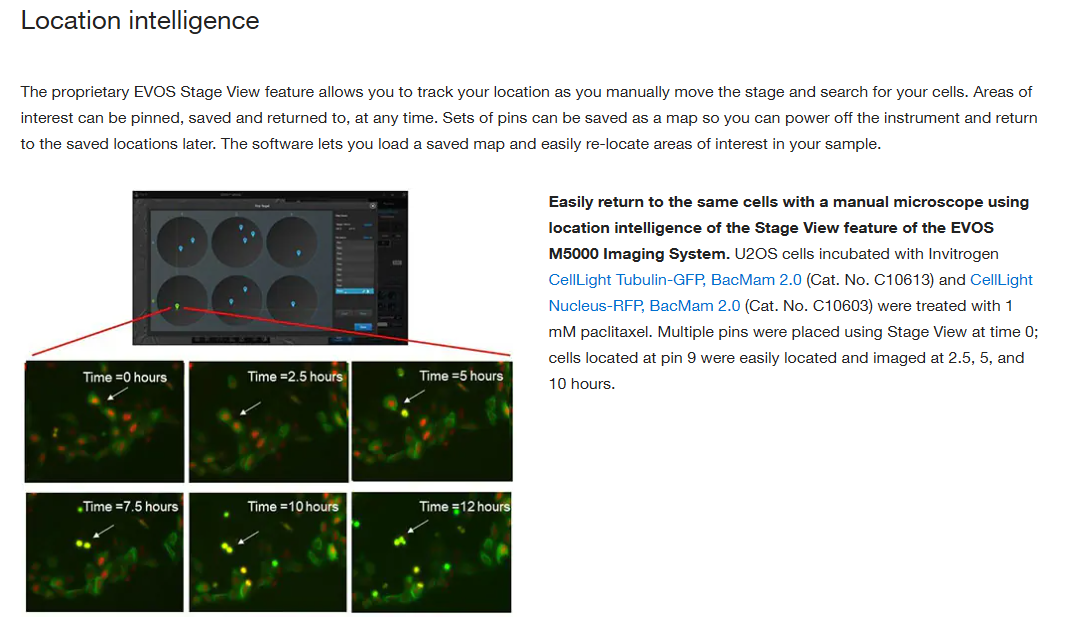The width and height of the screenshot is (1076, 622).
Task: Click the Location intelligence heading
Action: click(140, 21)
